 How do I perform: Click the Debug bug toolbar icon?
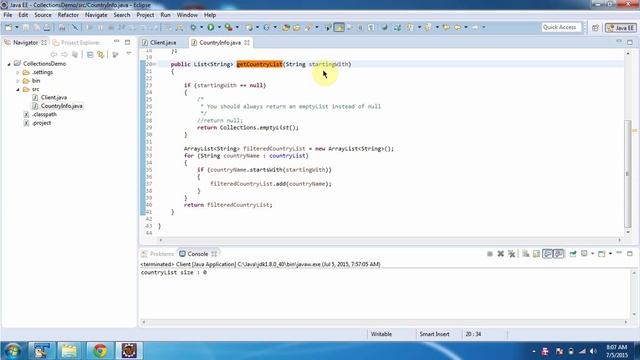193,27
